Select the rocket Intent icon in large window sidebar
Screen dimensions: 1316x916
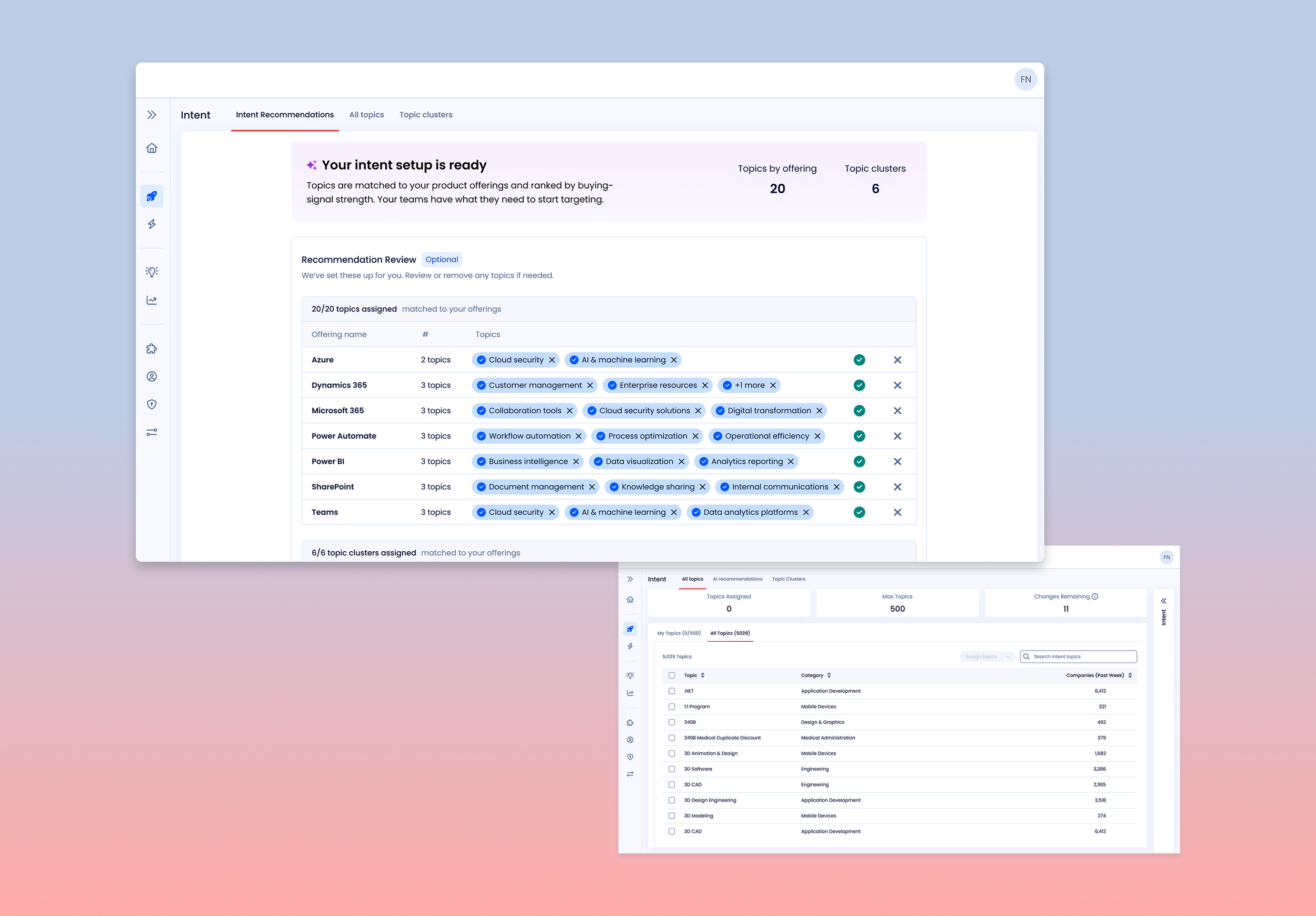coord(151,196)
